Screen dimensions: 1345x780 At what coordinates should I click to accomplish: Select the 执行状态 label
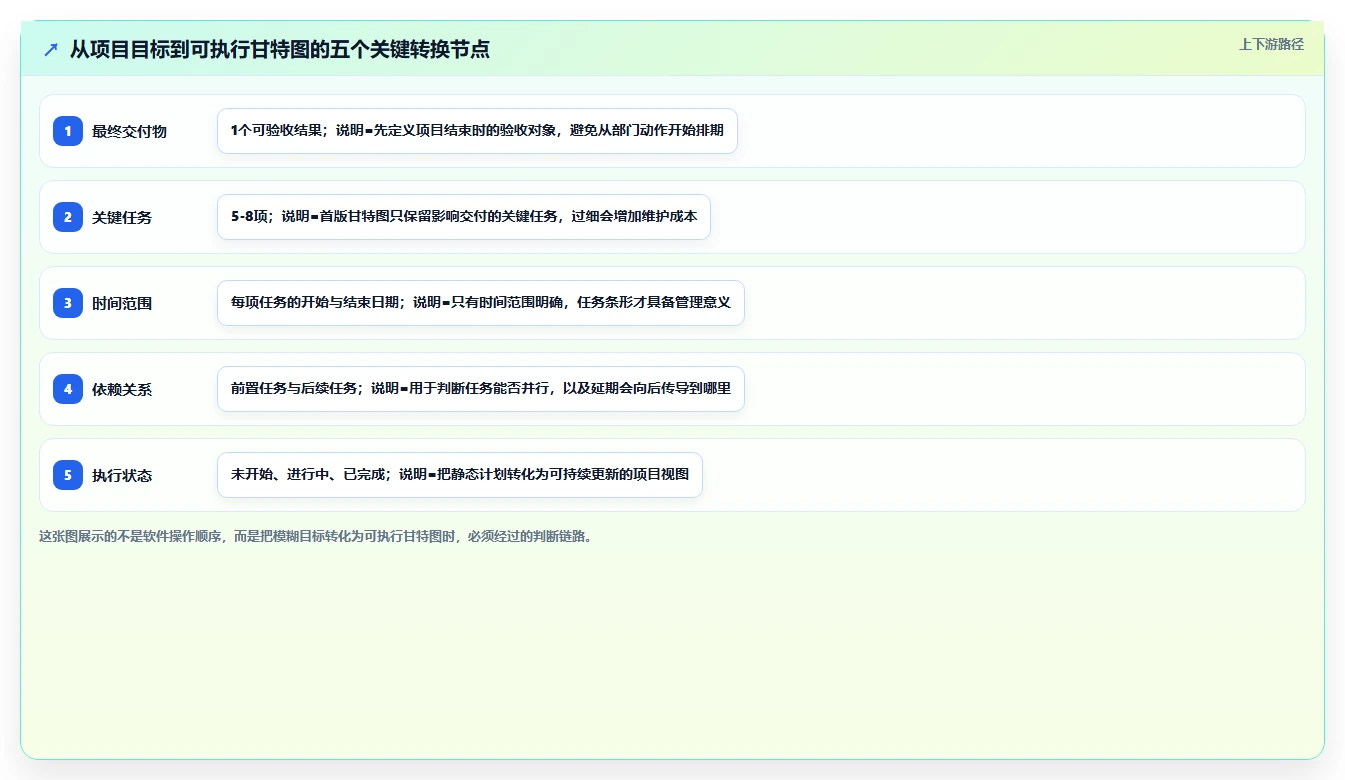pos(122,475)
